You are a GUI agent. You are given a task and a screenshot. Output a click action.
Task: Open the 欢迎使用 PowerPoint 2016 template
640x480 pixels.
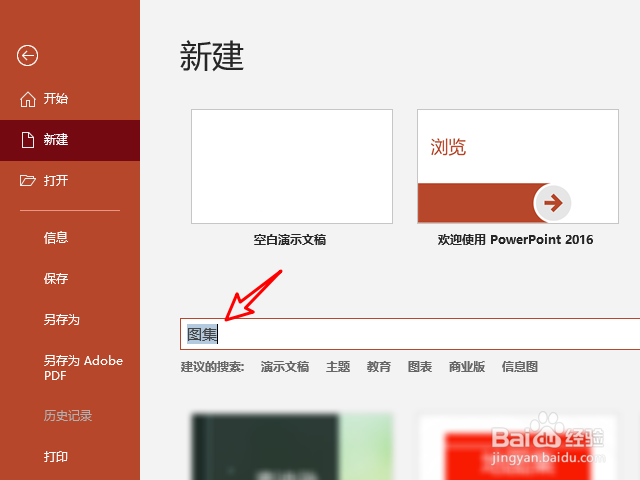[x=518, y=166]
